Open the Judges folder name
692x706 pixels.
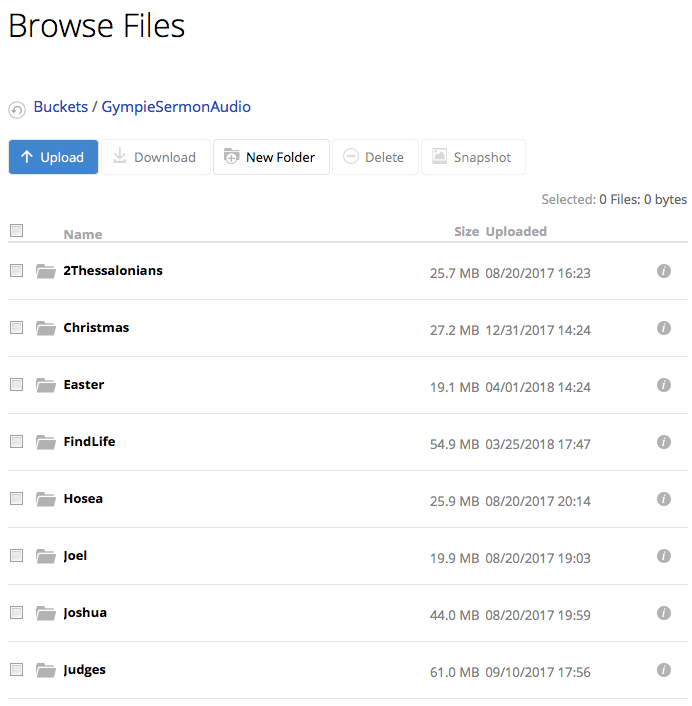pyautogui.click(x=85, y=670)
